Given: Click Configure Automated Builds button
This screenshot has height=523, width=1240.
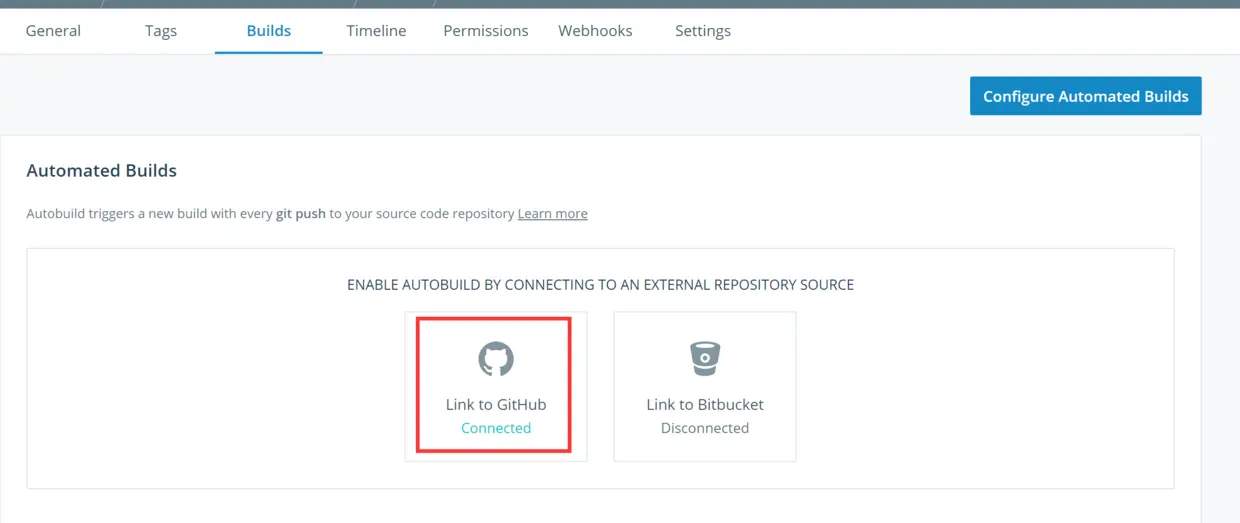Looking at the screenshot, I should [1085, 96].
